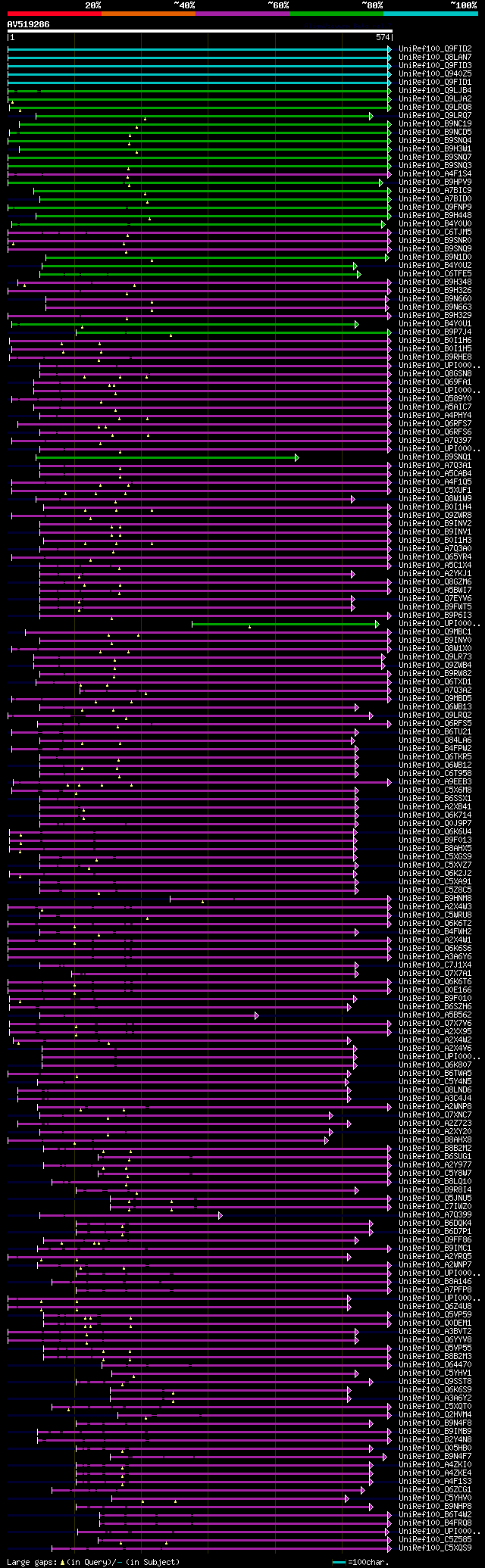485x1568 pixels.
Task: Click the orange ~40% identity legend segment
Action: point(149,14)
